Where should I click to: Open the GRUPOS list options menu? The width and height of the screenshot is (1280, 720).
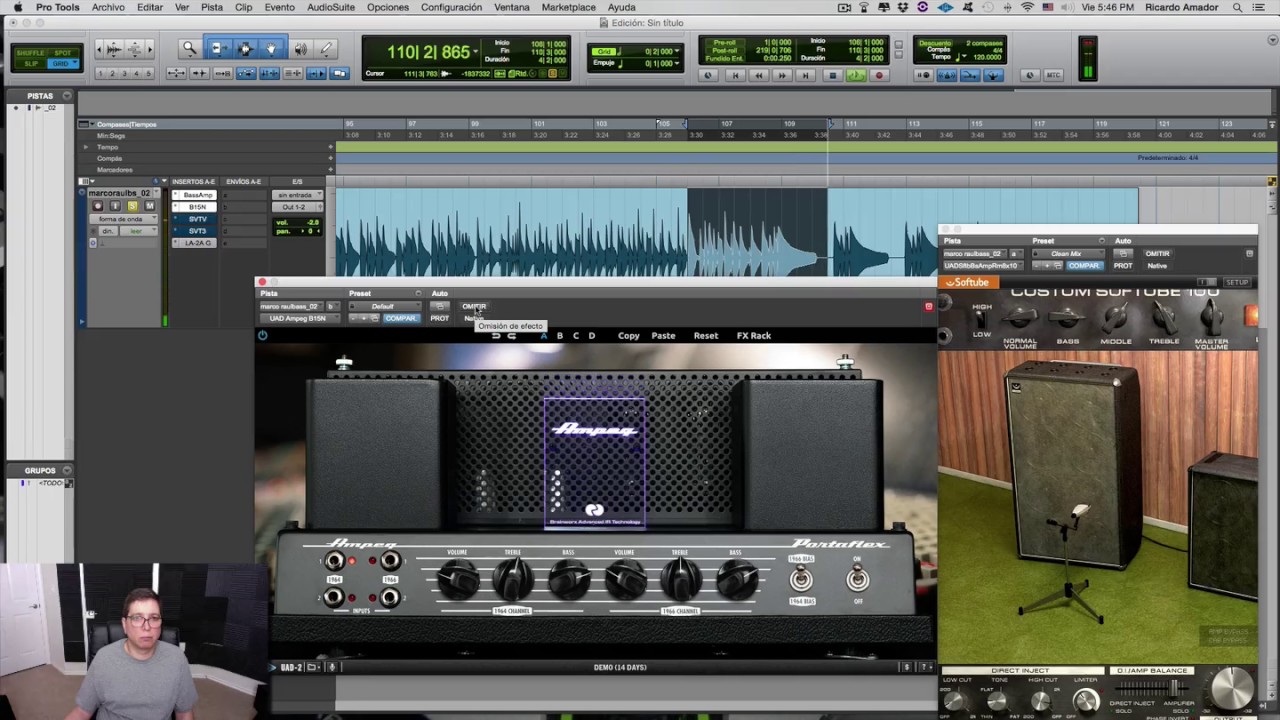coord(67,470)
